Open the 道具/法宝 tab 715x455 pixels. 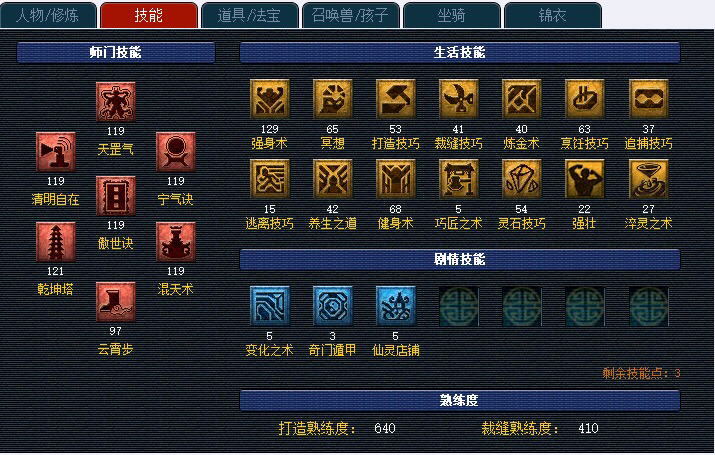[249, 16]
